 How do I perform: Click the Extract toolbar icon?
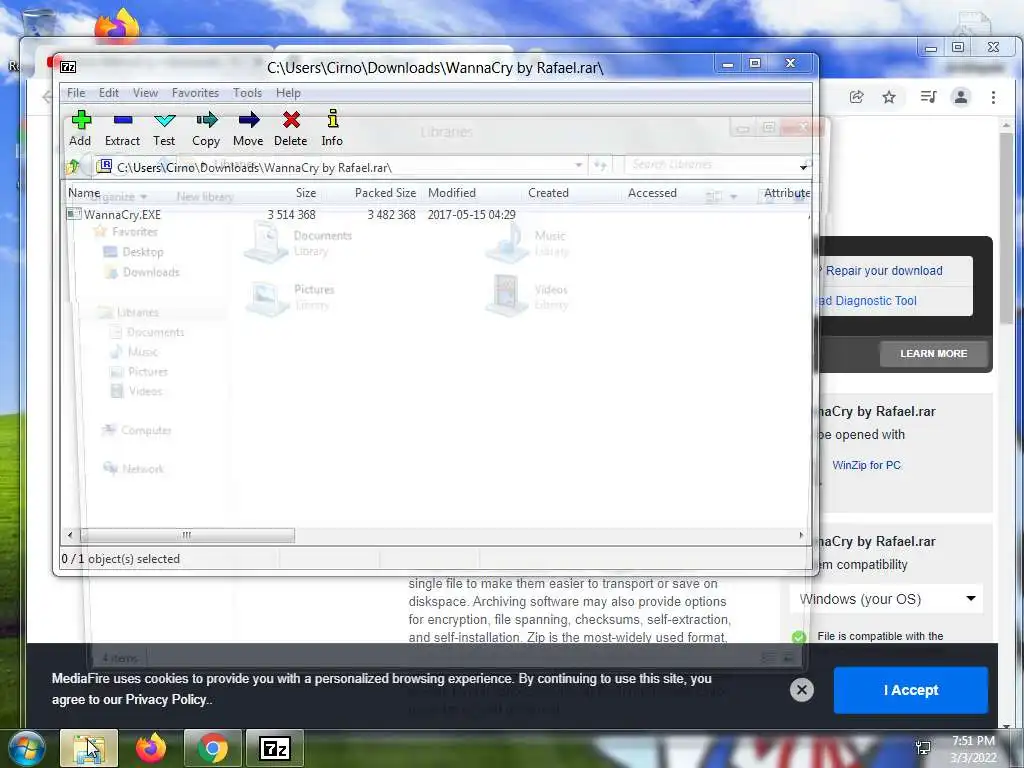pyautogui.click(x=122, y=128)
